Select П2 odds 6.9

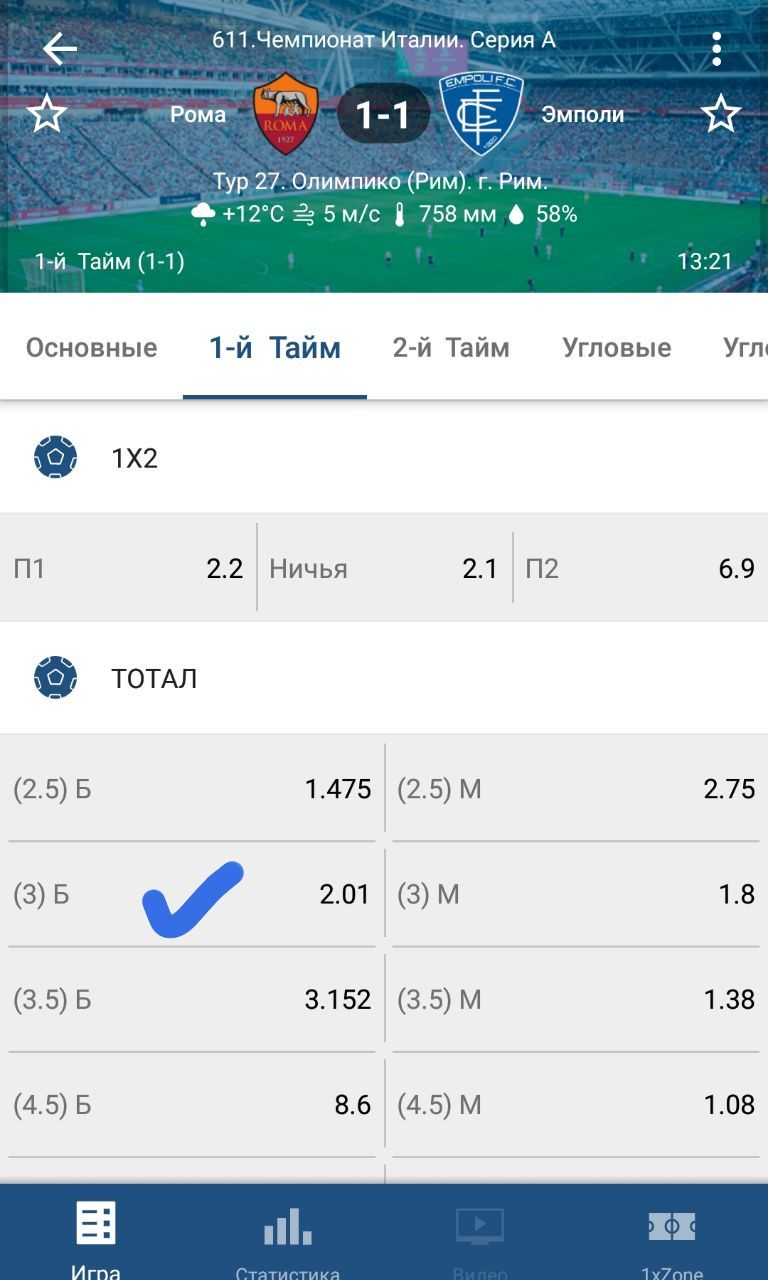coord(640,569)
